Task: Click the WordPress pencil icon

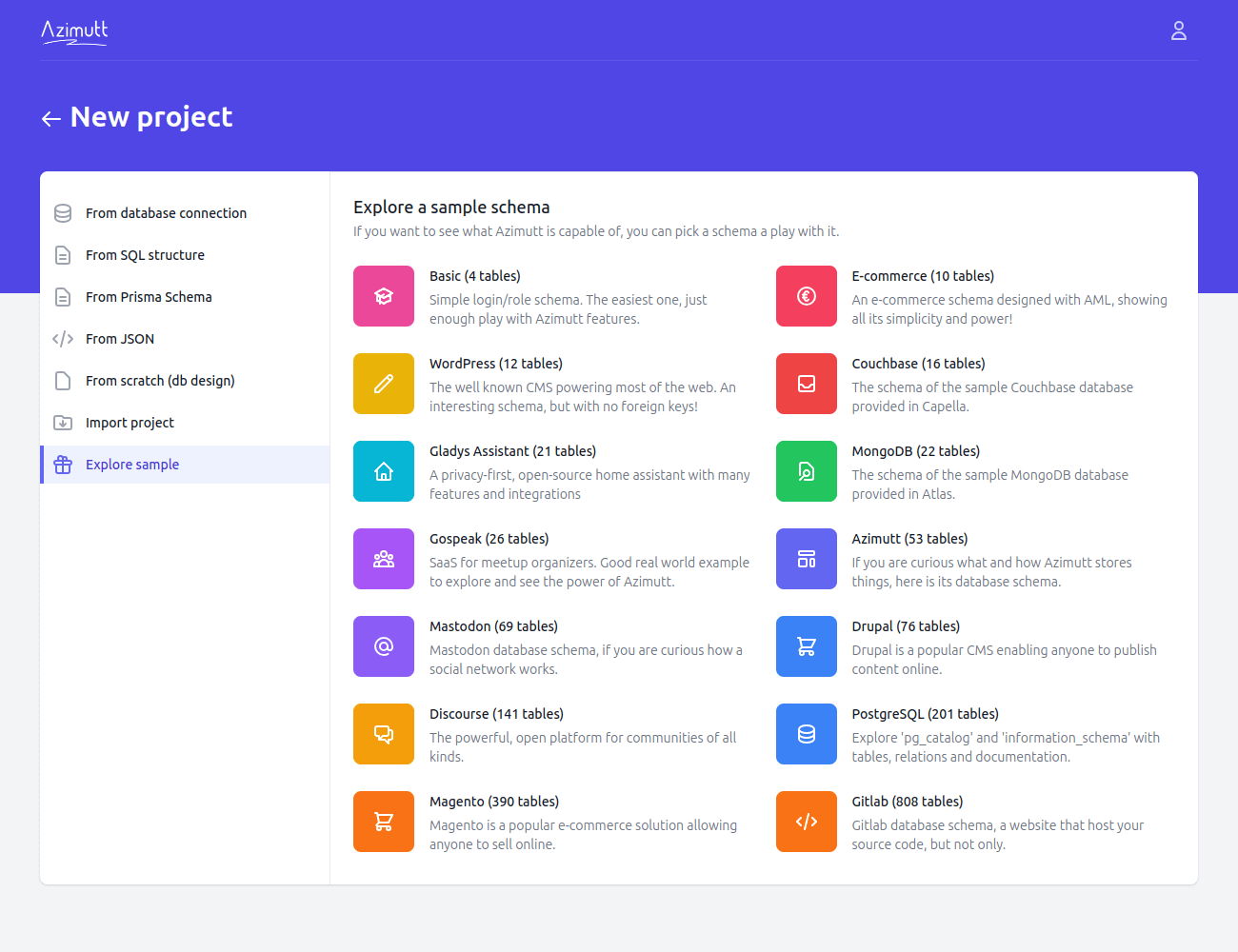Action: [384, 384]
